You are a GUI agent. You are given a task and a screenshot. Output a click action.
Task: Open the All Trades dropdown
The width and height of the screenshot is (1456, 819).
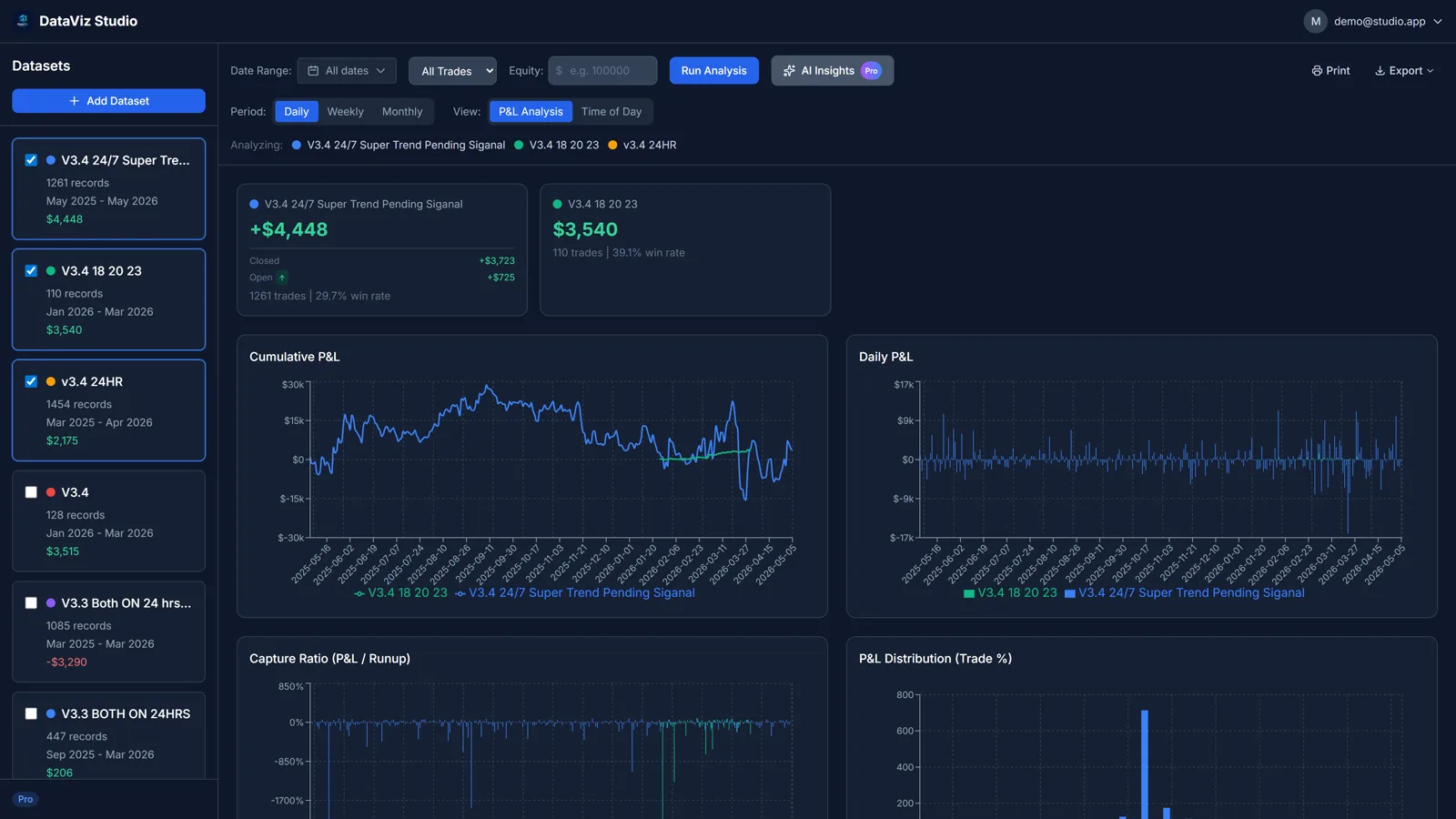[x=452, y=71]
